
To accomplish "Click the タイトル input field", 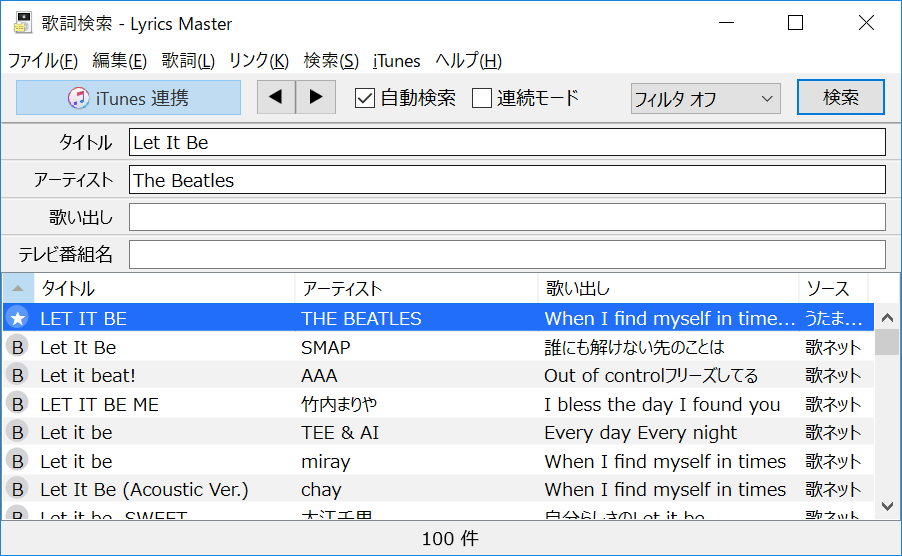I will coord(507,142).
